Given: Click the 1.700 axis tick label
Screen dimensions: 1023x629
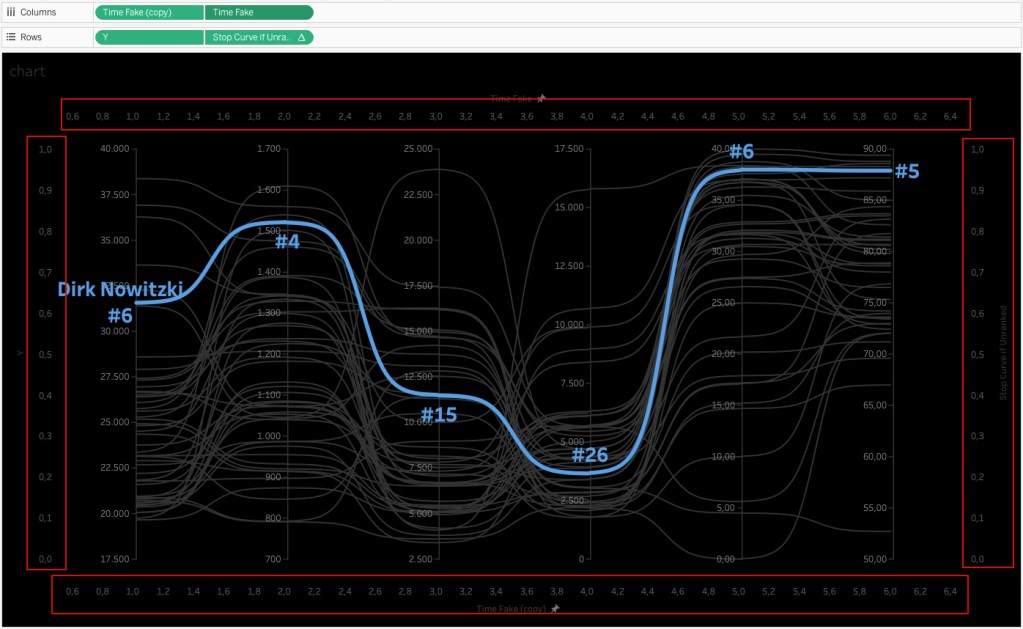Looking at the screenshot, I should pos(269,149).
